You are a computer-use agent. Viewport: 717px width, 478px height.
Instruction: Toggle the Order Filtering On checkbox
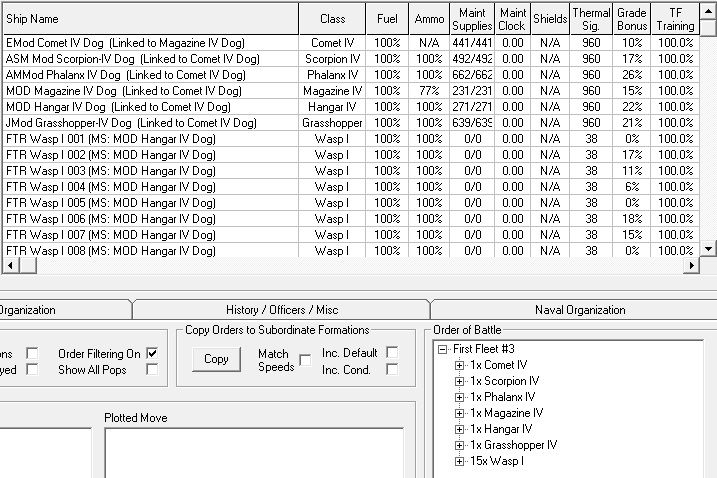coord(152,353)
